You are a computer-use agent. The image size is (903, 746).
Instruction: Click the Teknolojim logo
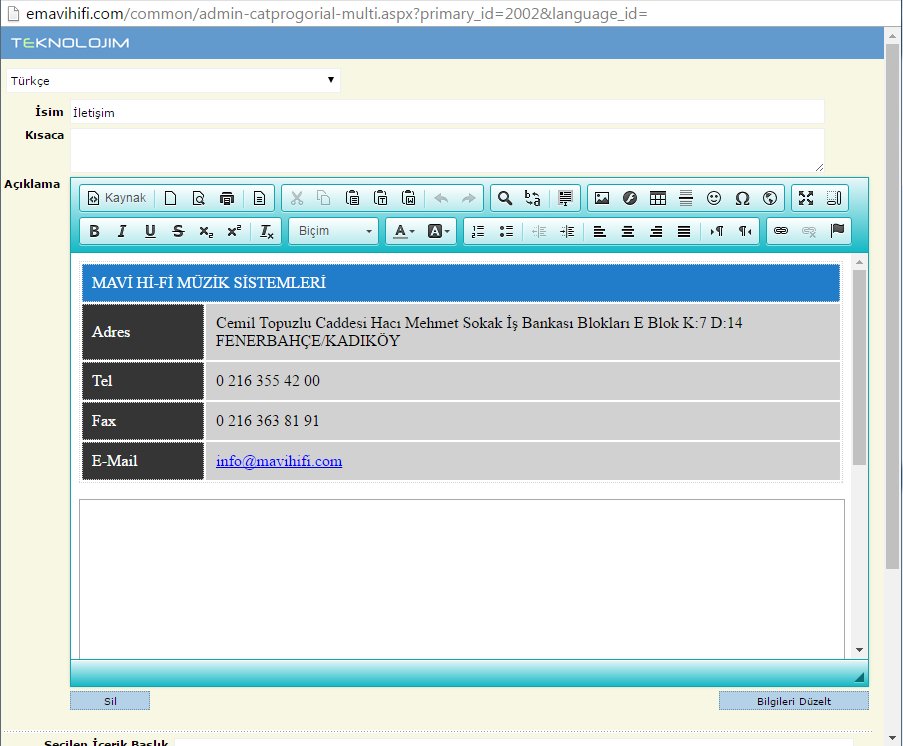(70, 43)
